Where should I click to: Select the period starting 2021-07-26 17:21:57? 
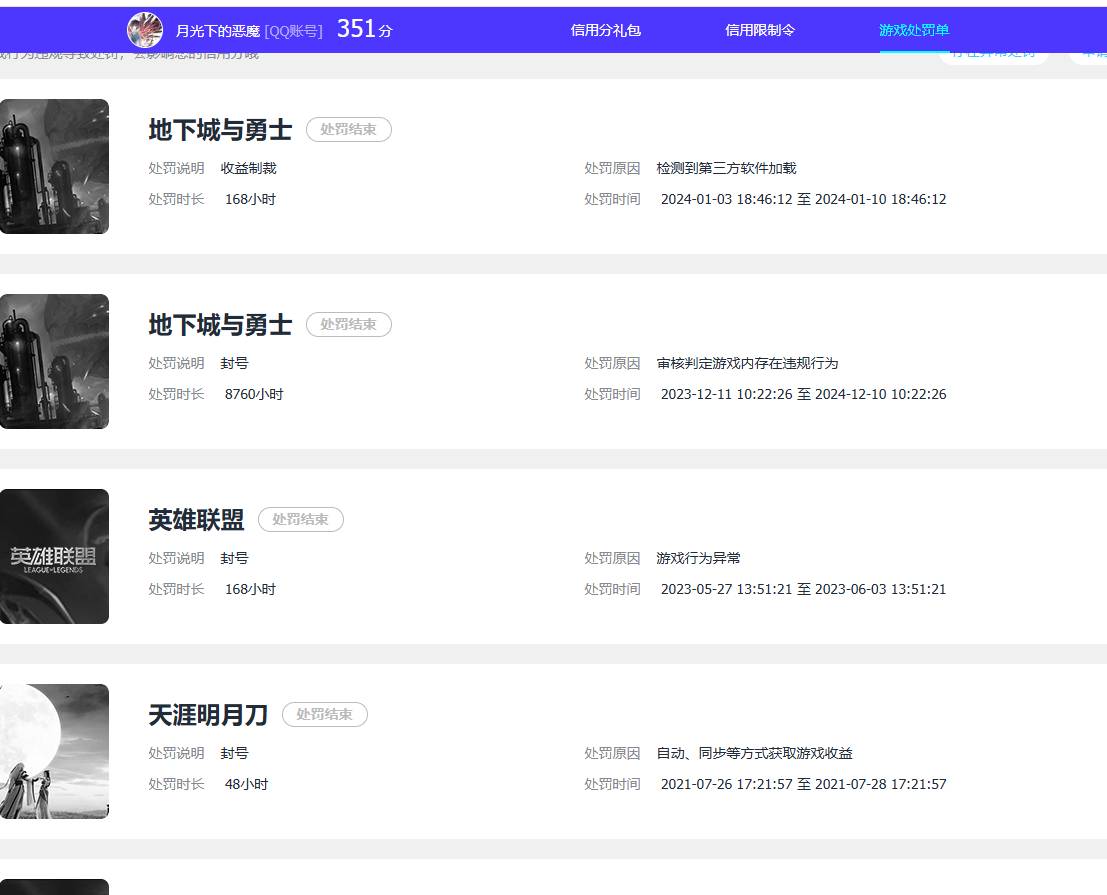[803, 783]
